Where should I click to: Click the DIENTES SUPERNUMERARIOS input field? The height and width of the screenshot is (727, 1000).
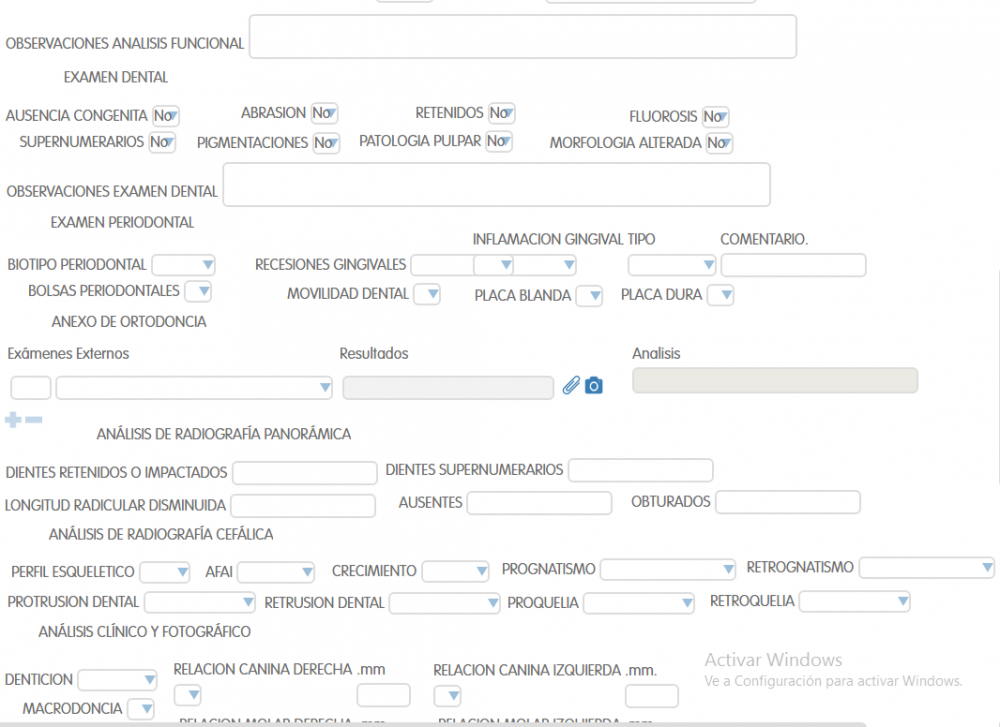point(640,470)
